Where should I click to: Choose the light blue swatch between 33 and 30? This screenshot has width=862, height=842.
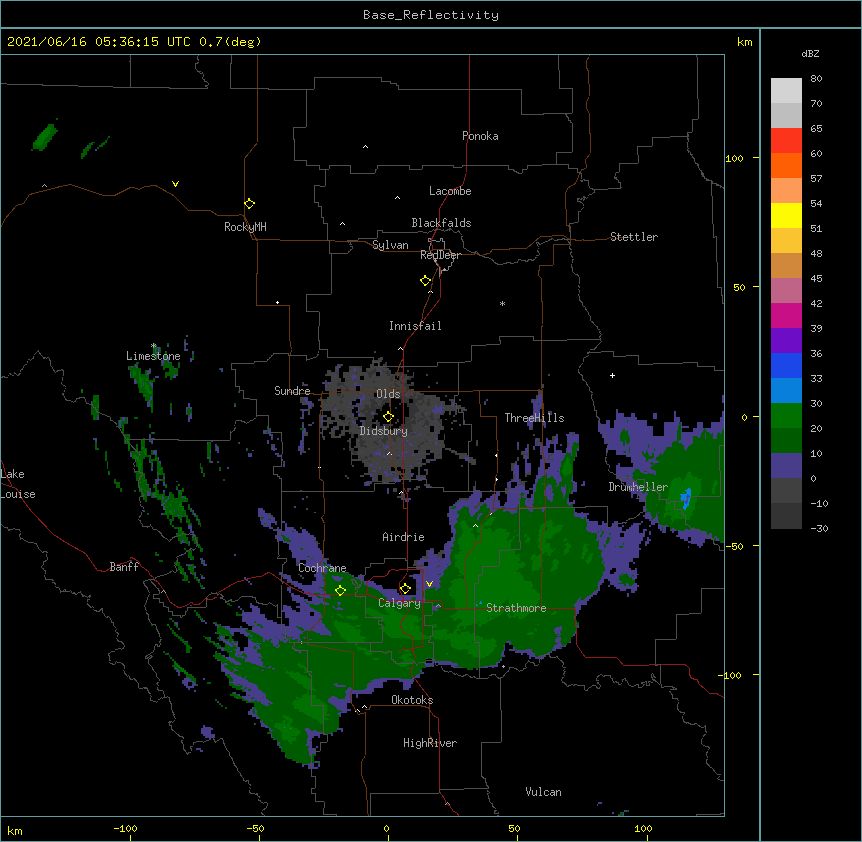[786, 391]
